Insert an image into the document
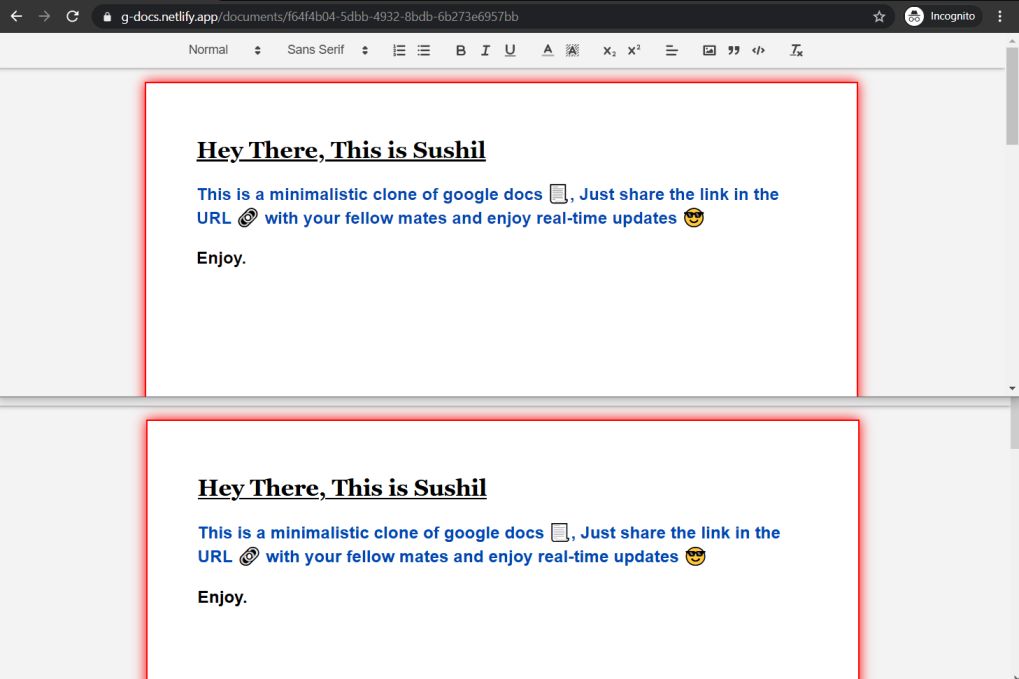 [x=710, y=49]
